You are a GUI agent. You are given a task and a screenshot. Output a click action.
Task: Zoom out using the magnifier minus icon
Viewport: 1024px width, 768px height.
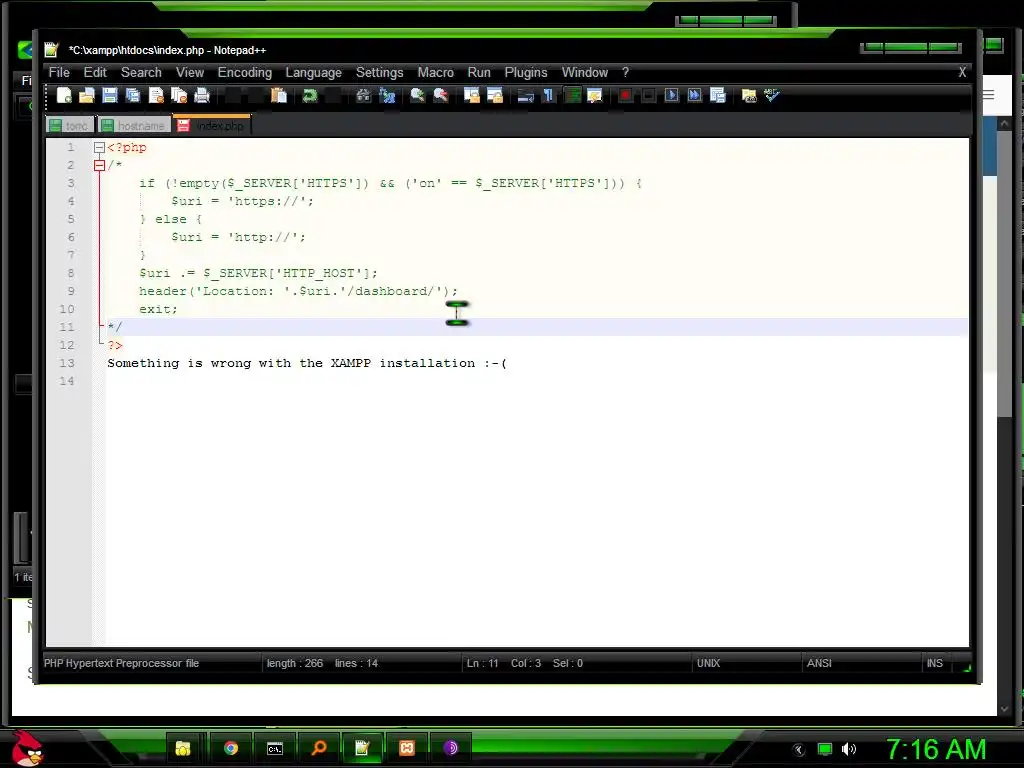441,95
